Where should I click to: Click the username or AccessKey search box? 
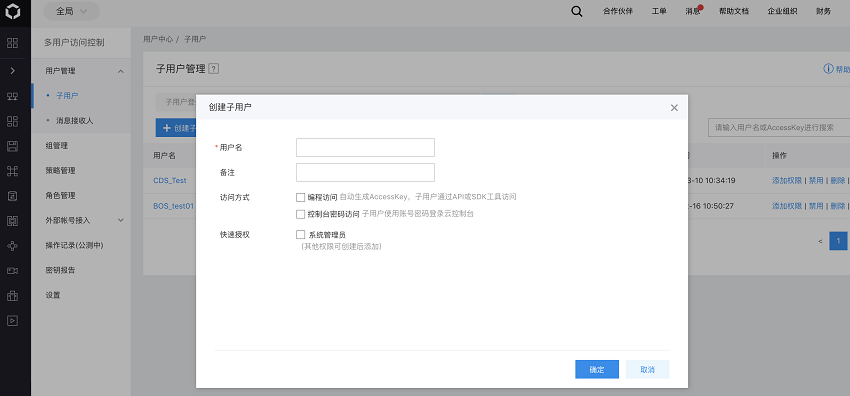click(x=779, y=127)
